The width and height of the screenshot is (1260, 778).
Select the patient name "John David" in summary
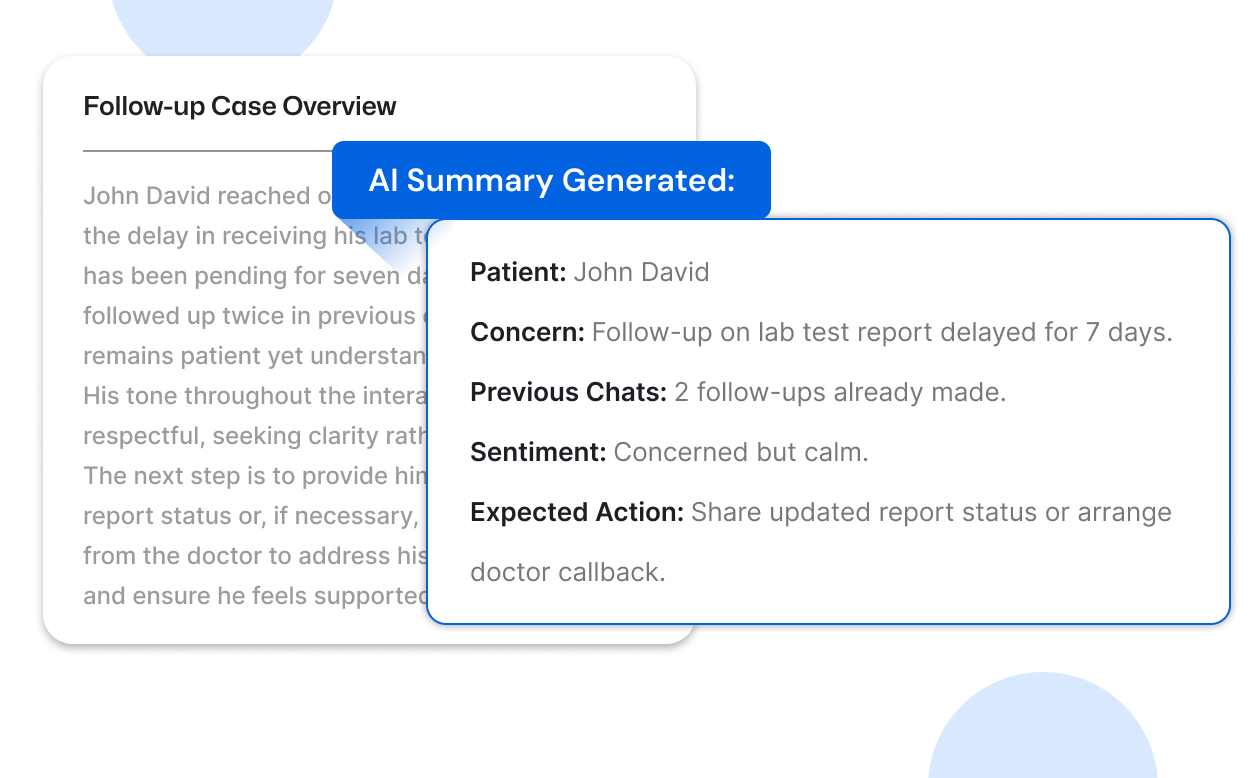click(641, 272)
